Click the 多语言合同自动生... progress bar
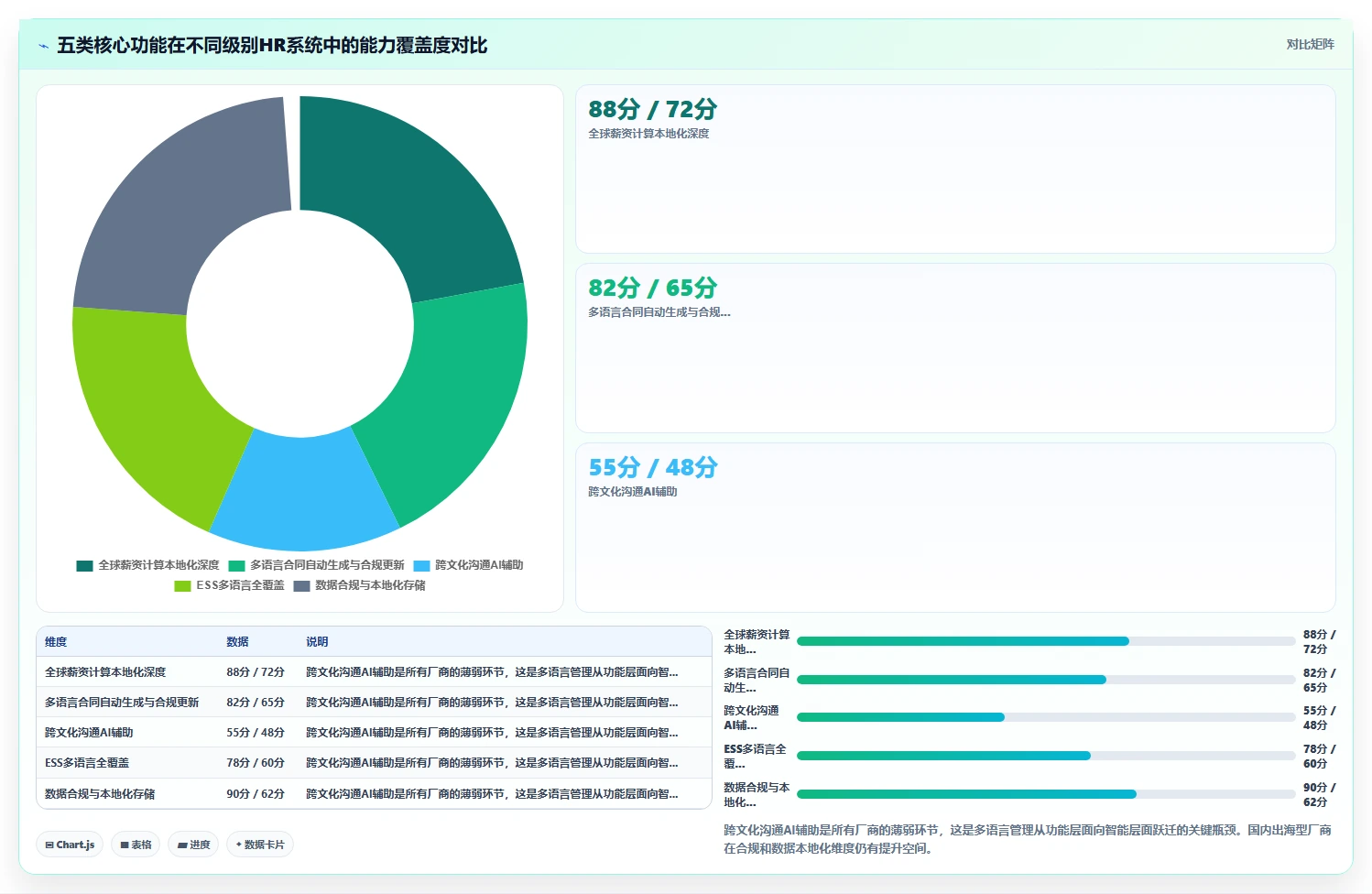1372x894 pixels. 1046,680
